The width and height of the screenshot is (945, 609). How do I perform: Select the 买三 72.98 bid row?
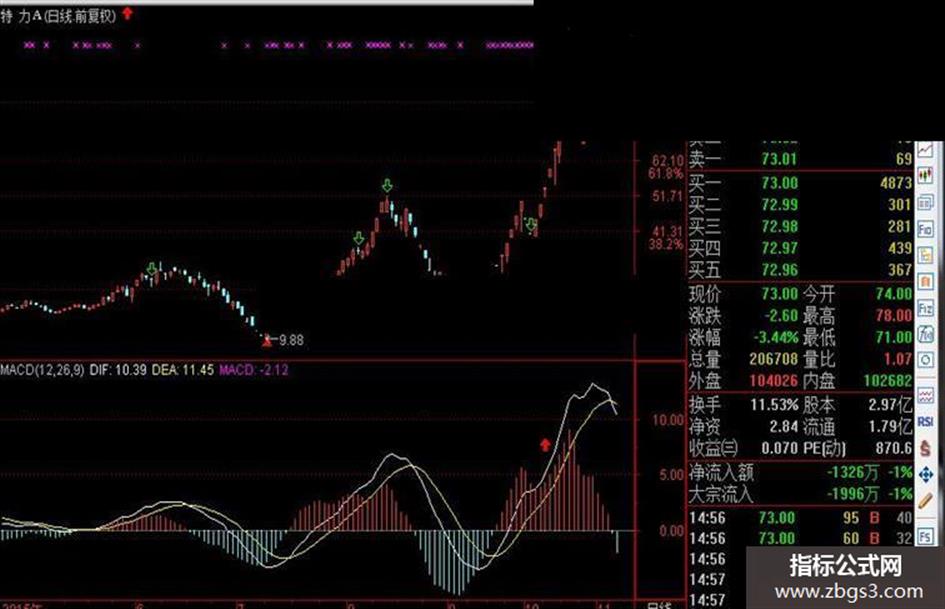click(x=800, y=227)
